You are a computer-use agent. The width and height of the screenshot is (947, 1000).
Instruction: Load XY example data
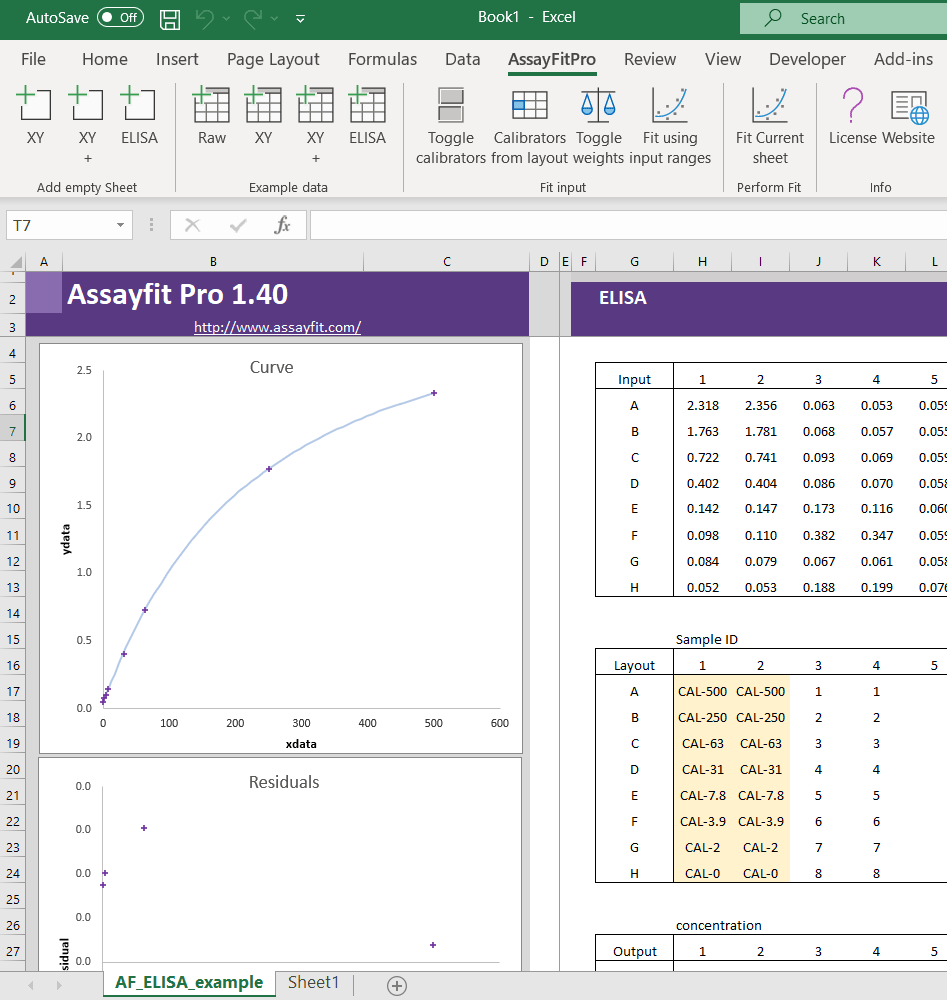[x=263, y=115]
